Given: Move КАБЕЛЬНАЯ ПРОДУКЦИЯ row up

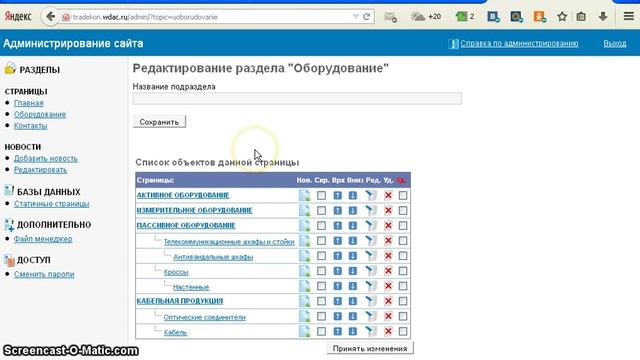Looking at the screenshot, I should (338, 301).
